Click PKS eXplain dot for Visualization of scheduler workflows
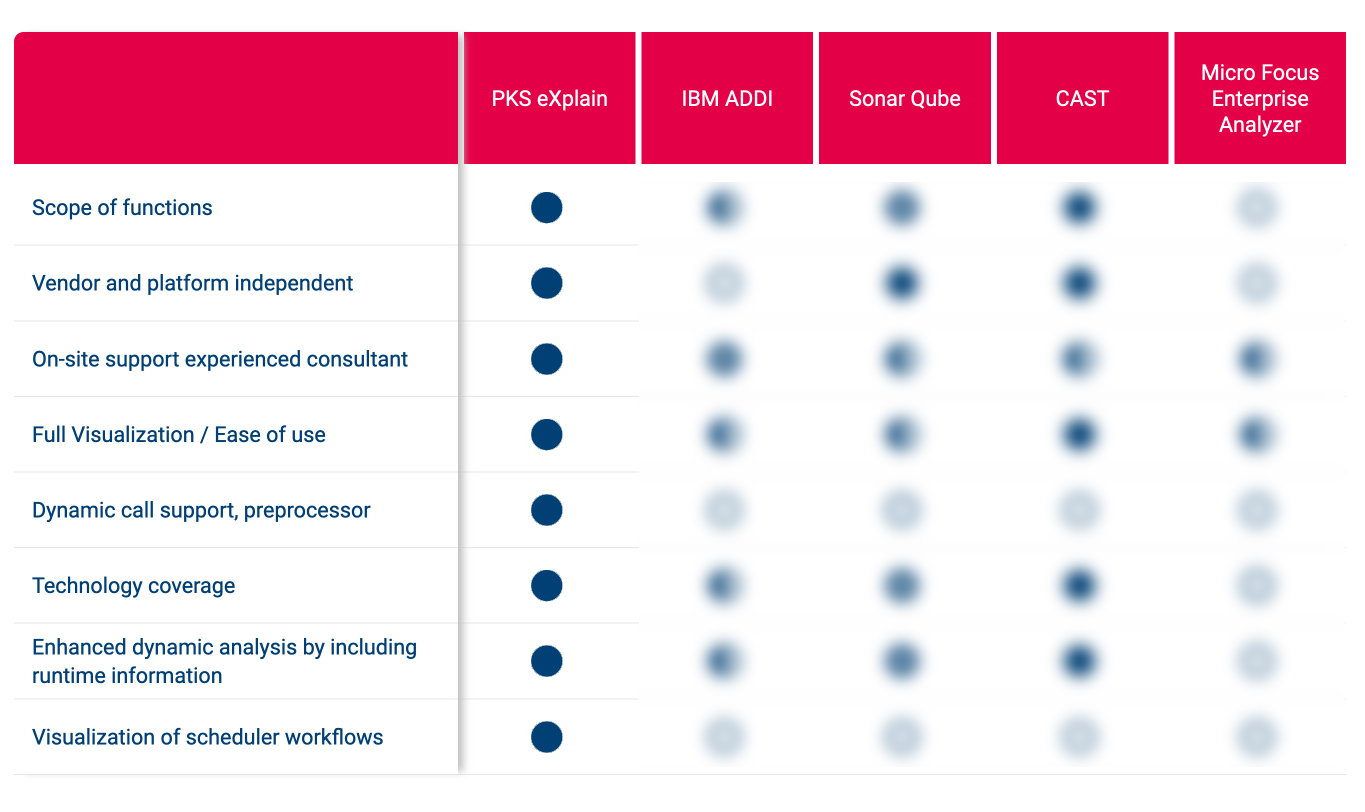 coord(546,737)
